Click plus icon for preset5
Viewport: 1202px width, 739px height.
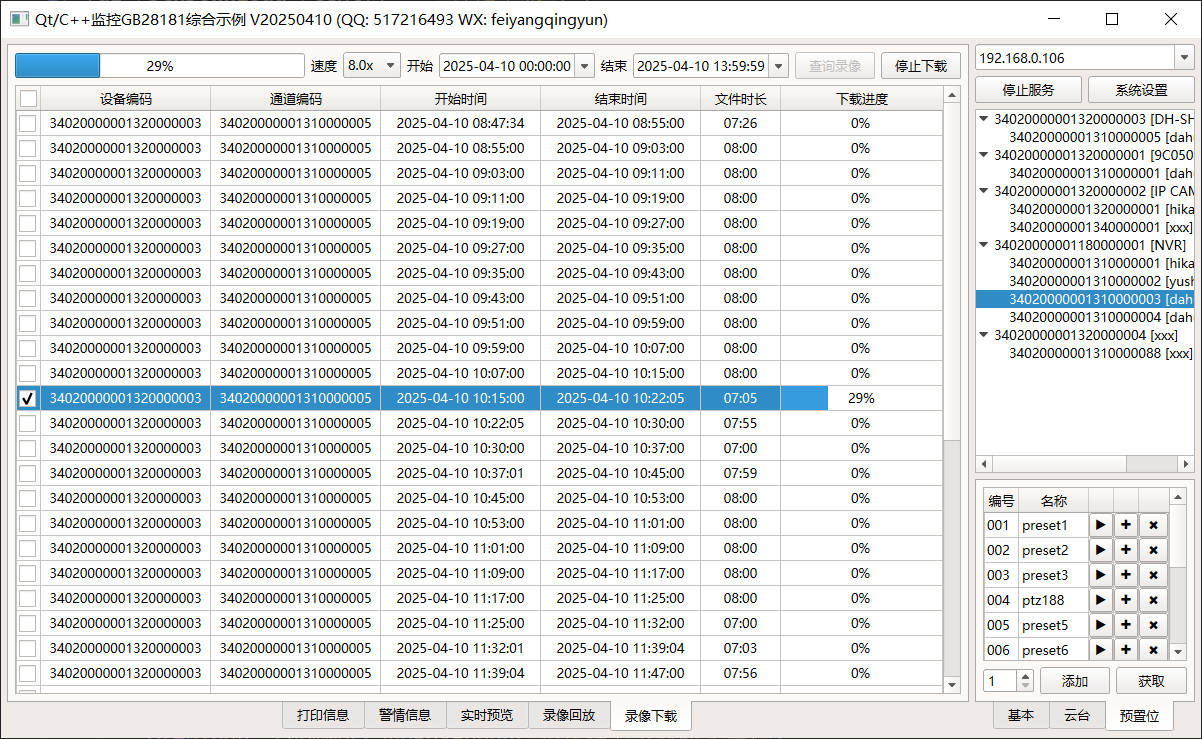point(1126,625)
